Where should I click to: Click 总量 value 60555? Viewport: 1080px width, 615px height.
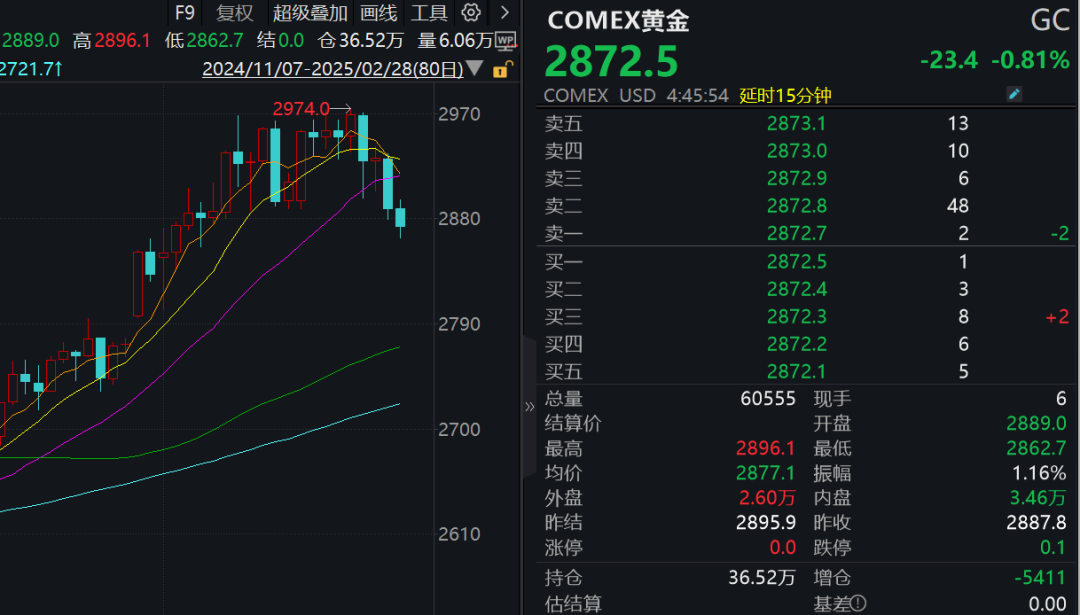coord(768,399)
